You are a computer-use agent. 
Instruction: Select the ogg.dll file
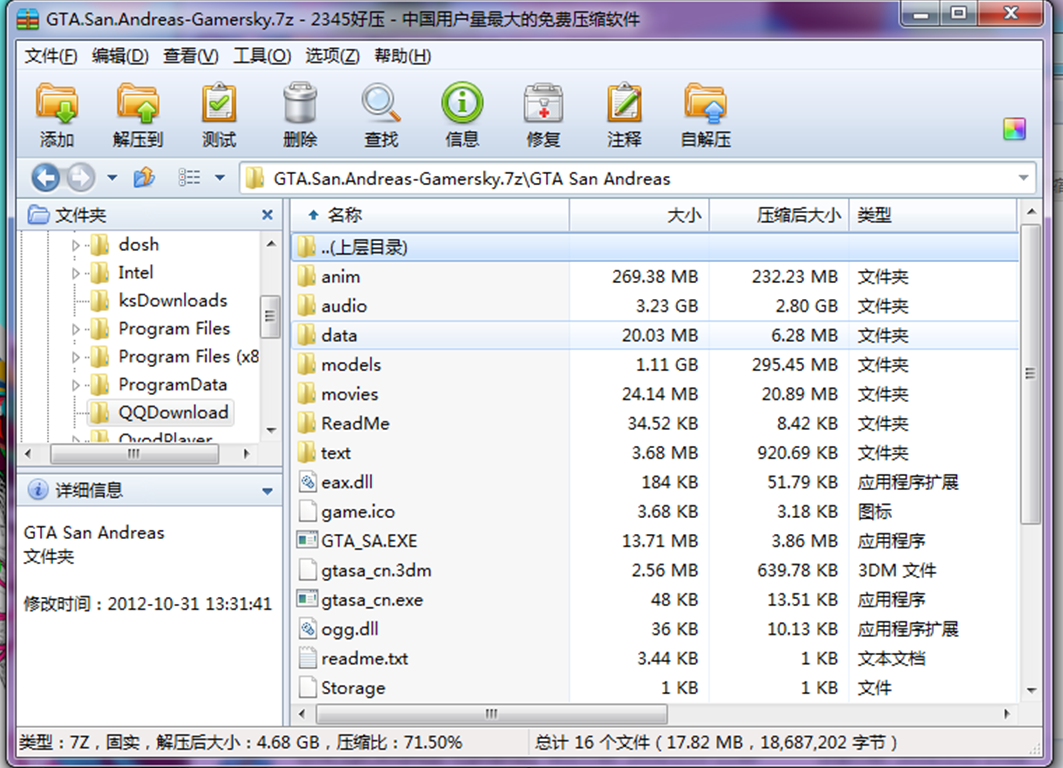(656, 629)
